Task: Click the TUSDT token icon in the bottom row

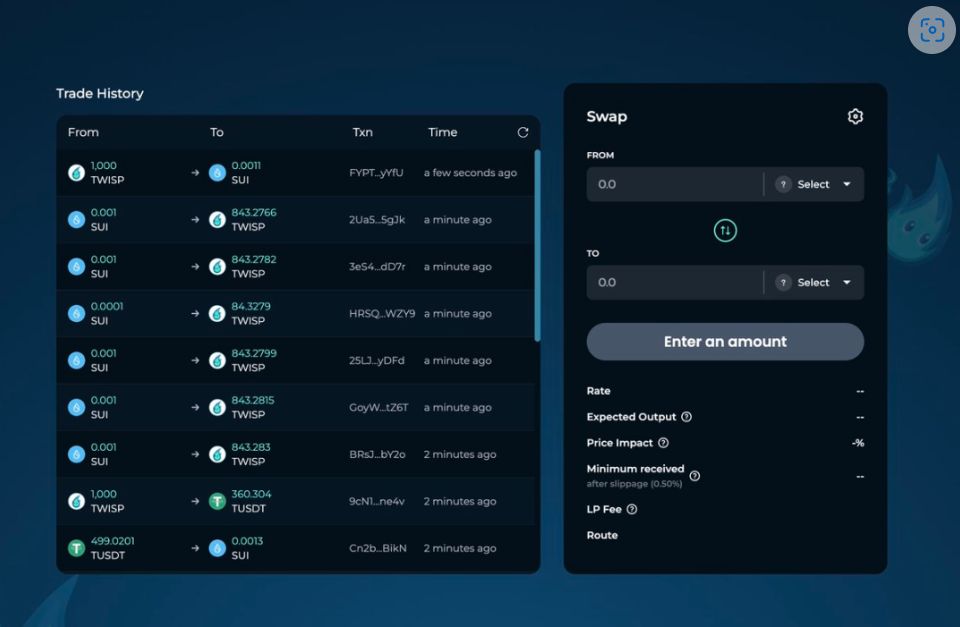Action: tap(75, 548)
